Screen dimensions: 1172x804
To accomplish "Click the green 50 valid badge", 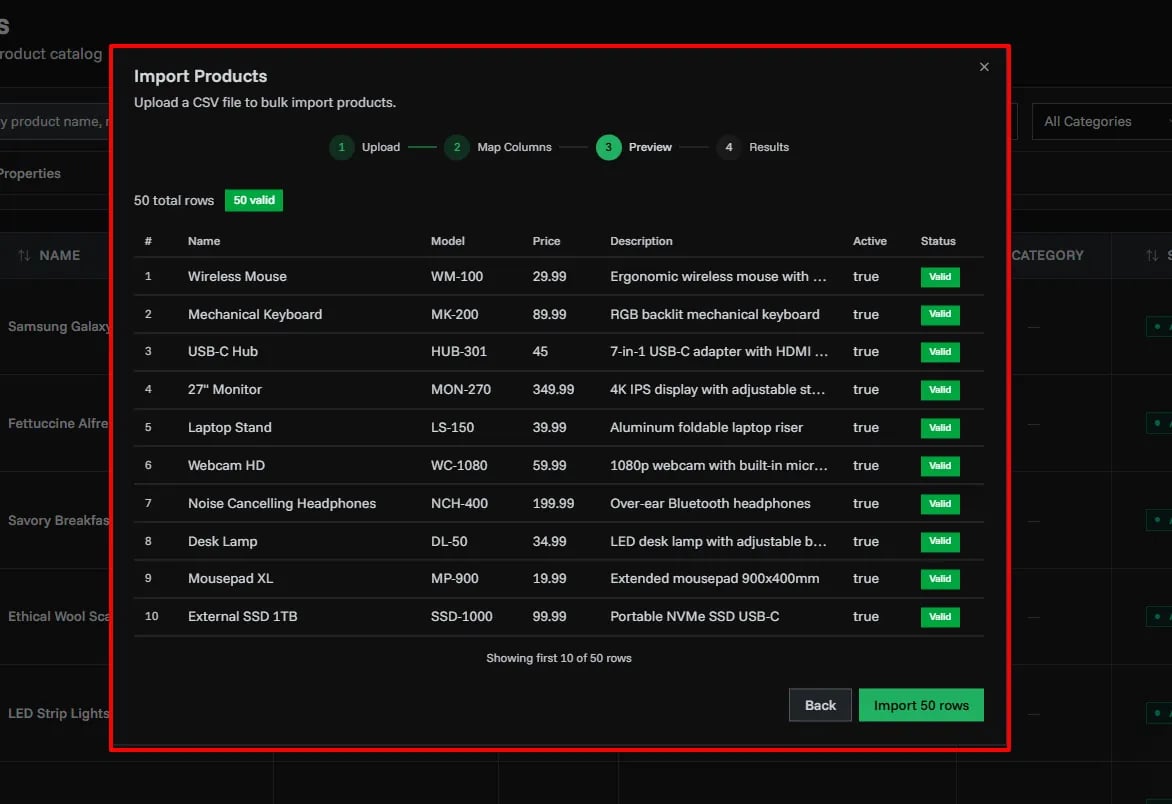I will click(254, 200).
